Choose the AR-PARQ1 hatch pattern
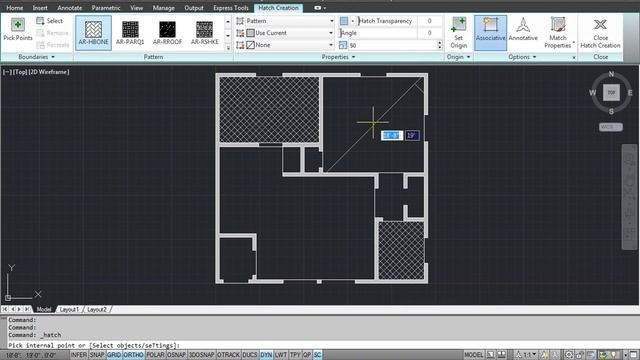This screenshot has height=360, width=640. tap(130, 33)
